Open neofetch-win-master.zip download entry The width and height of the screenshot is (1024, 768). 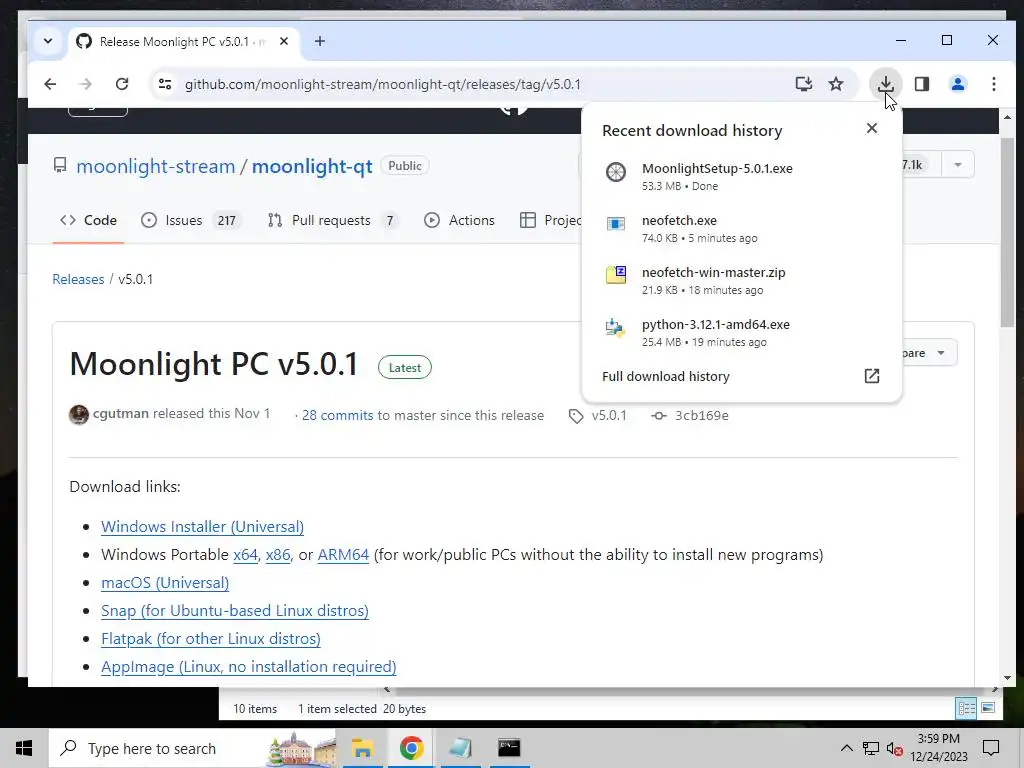[740, 281]
